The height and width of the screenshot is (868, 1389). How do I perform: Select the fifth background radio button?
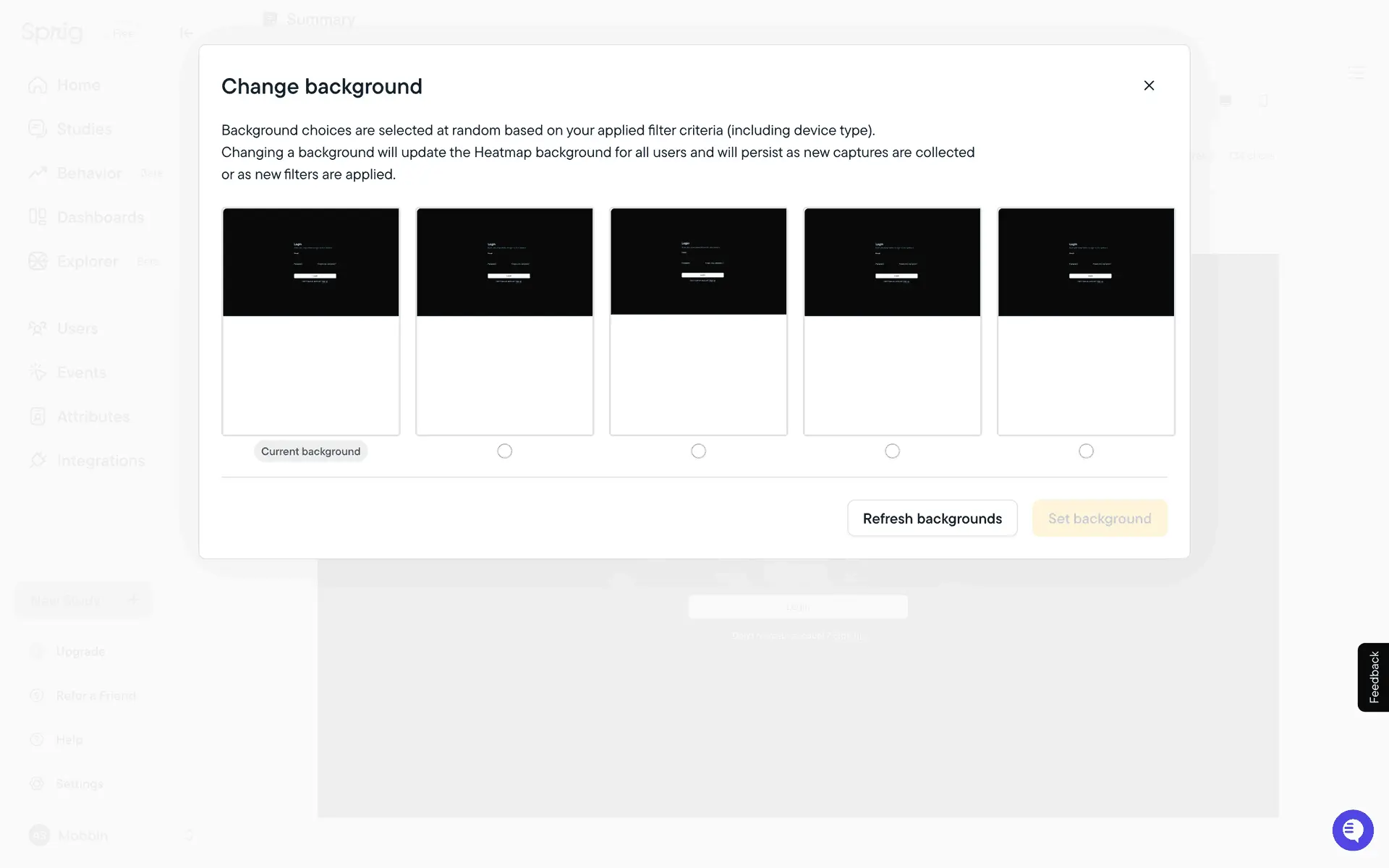[1086, 451]
